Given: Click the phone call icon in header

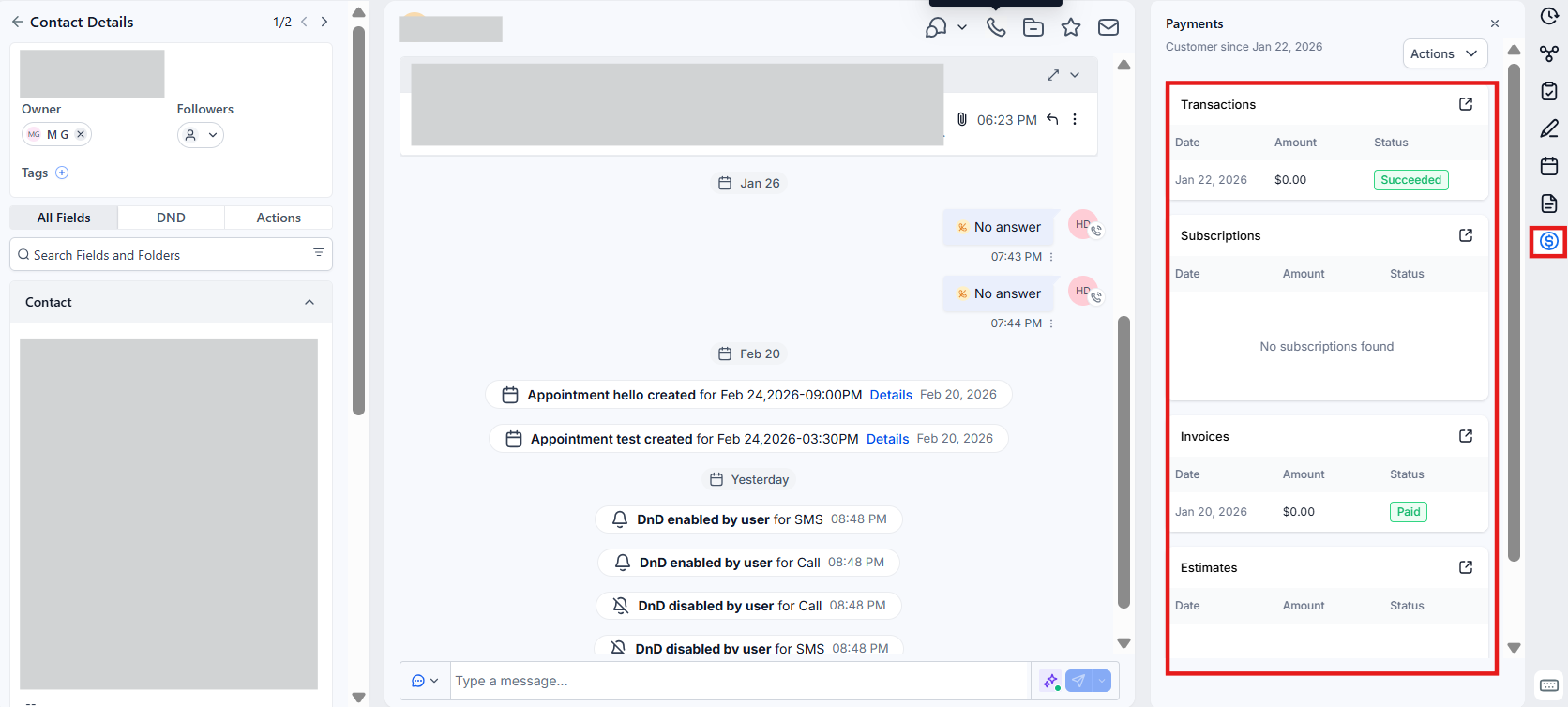Looking at the screenshot, I should point(996,27).
